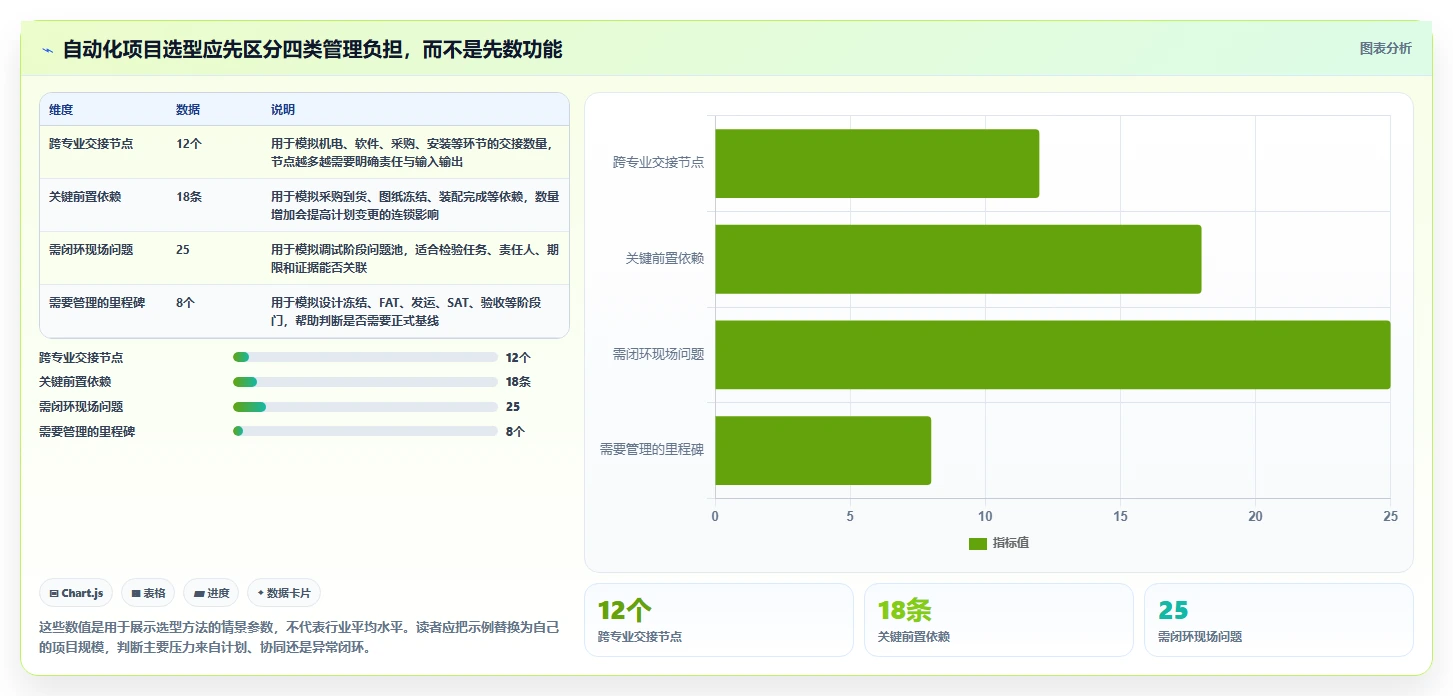
Task: Click the 图表分析 label in the header
Action: (1385, 48)
